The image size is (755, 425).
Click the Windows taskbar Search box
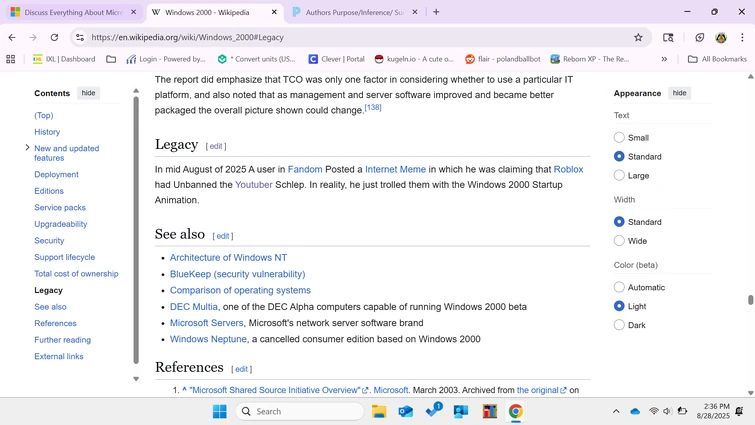point(299,411)
